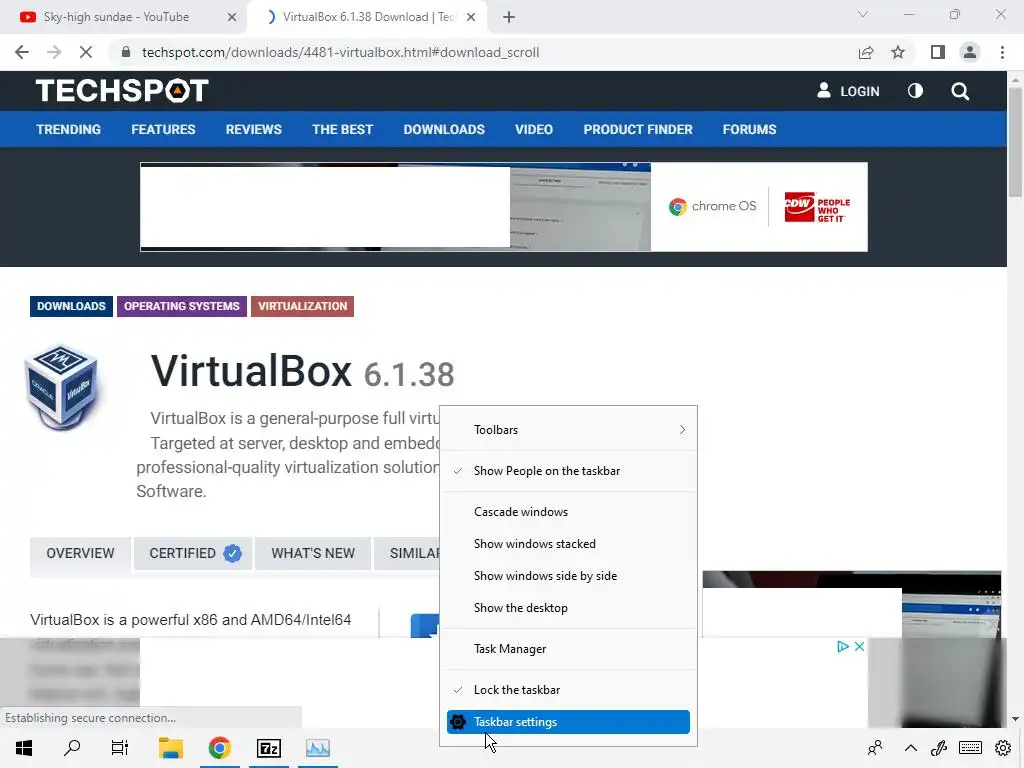The width and height of the screenshot is (1024, 768).
Task: Open Chrome three-dot menu
Action: [1002, 52]
